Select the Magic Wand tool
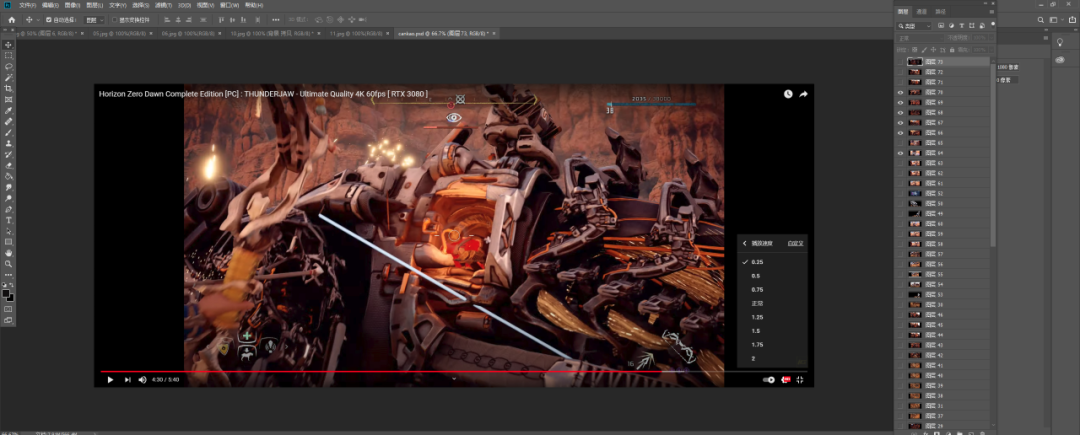 point(8,78)
